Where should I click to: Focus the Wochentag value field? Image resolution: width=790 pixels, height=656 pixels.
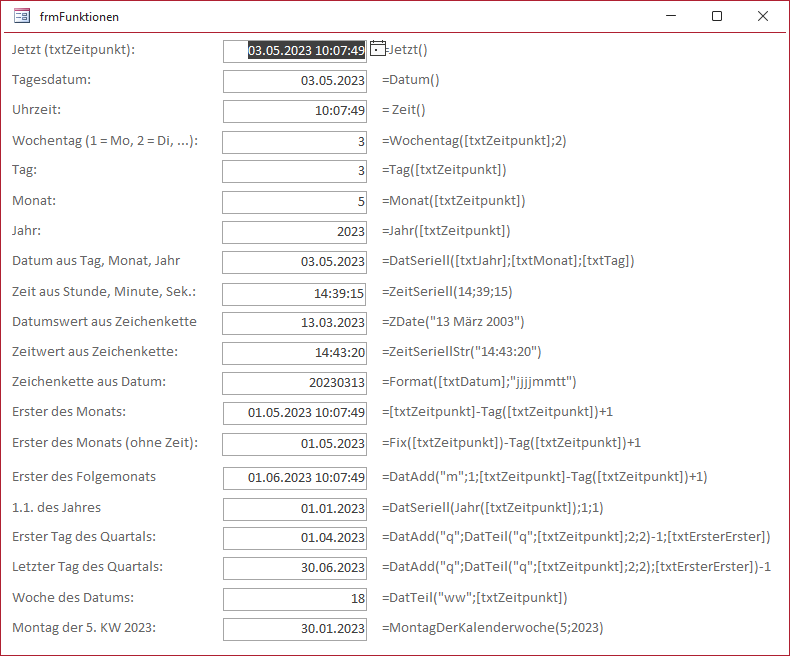pyautogui.click(x=295, y=142)
